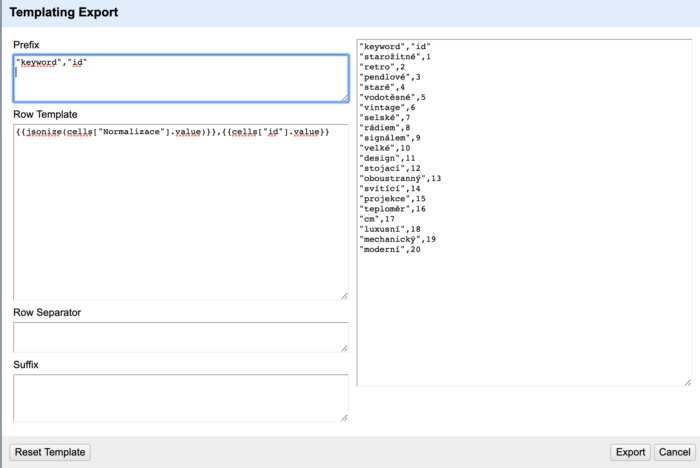Click the "keyword","id" text in Prefix
The image size is (700, 468).
(x=52, y=62)
